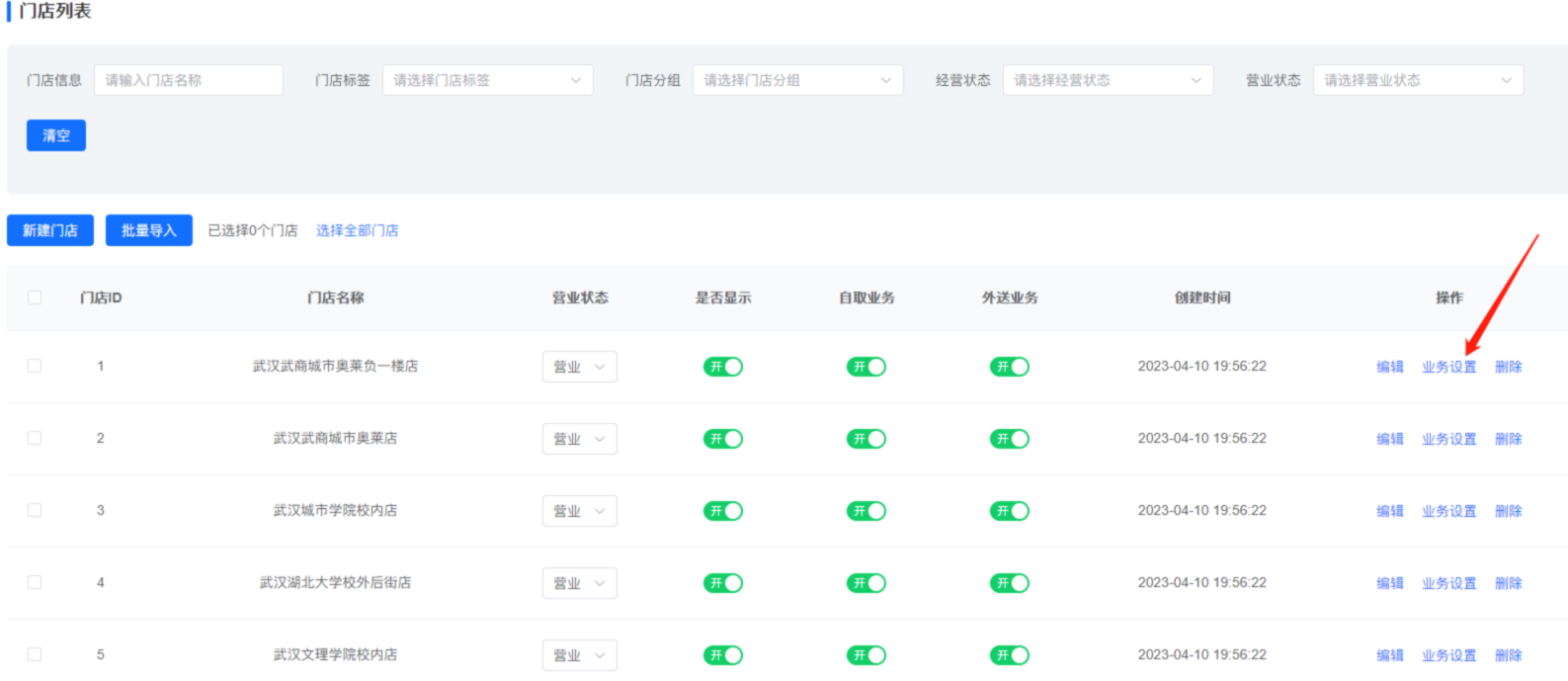Image resolution: width=1568 pixels, height=681 pixels.
Task: Click the 清空 button
Action: tap(56, 135)
